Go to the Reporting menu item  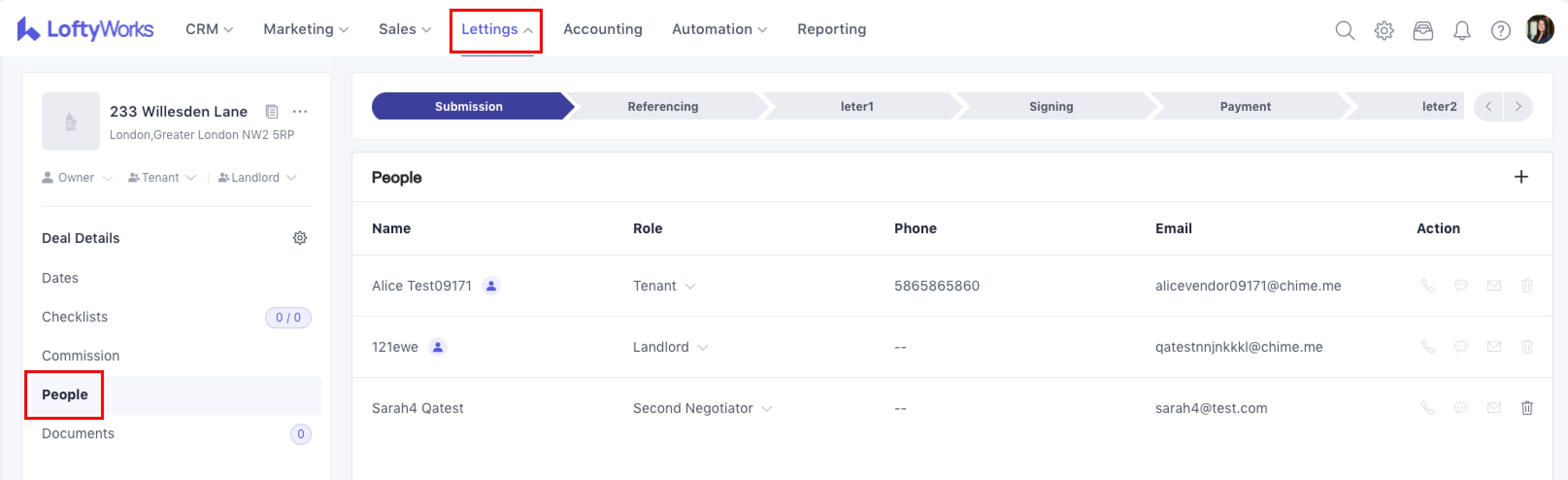(831, 29)
